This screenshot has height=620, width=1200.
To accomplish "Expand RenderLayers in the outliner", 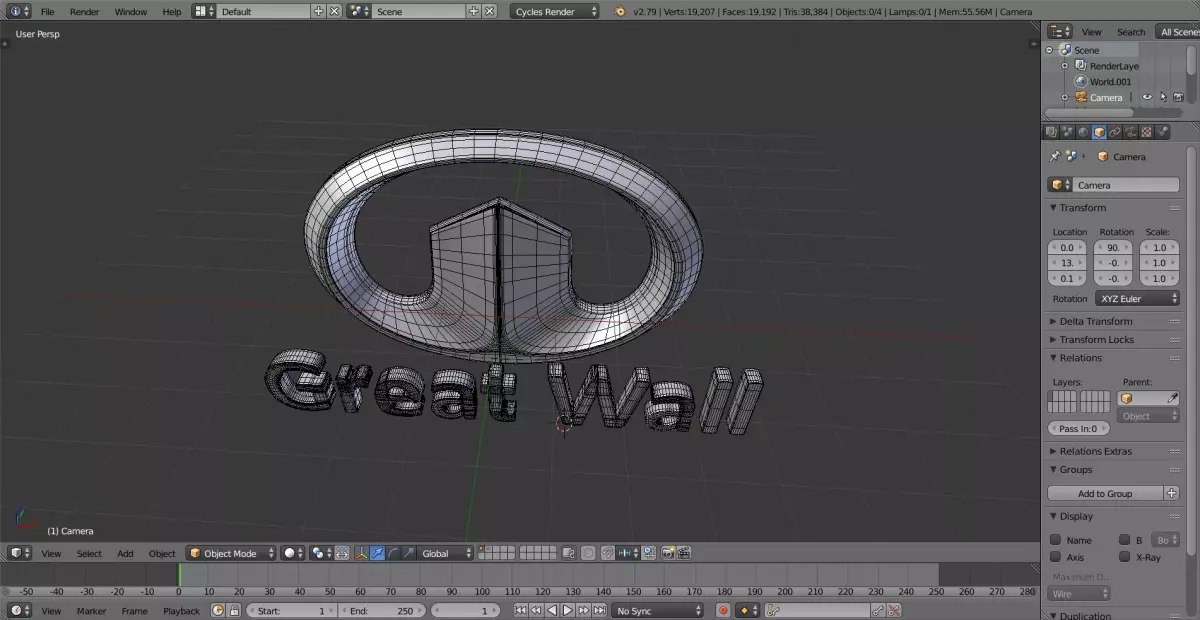I will (x=1065, y=66).
